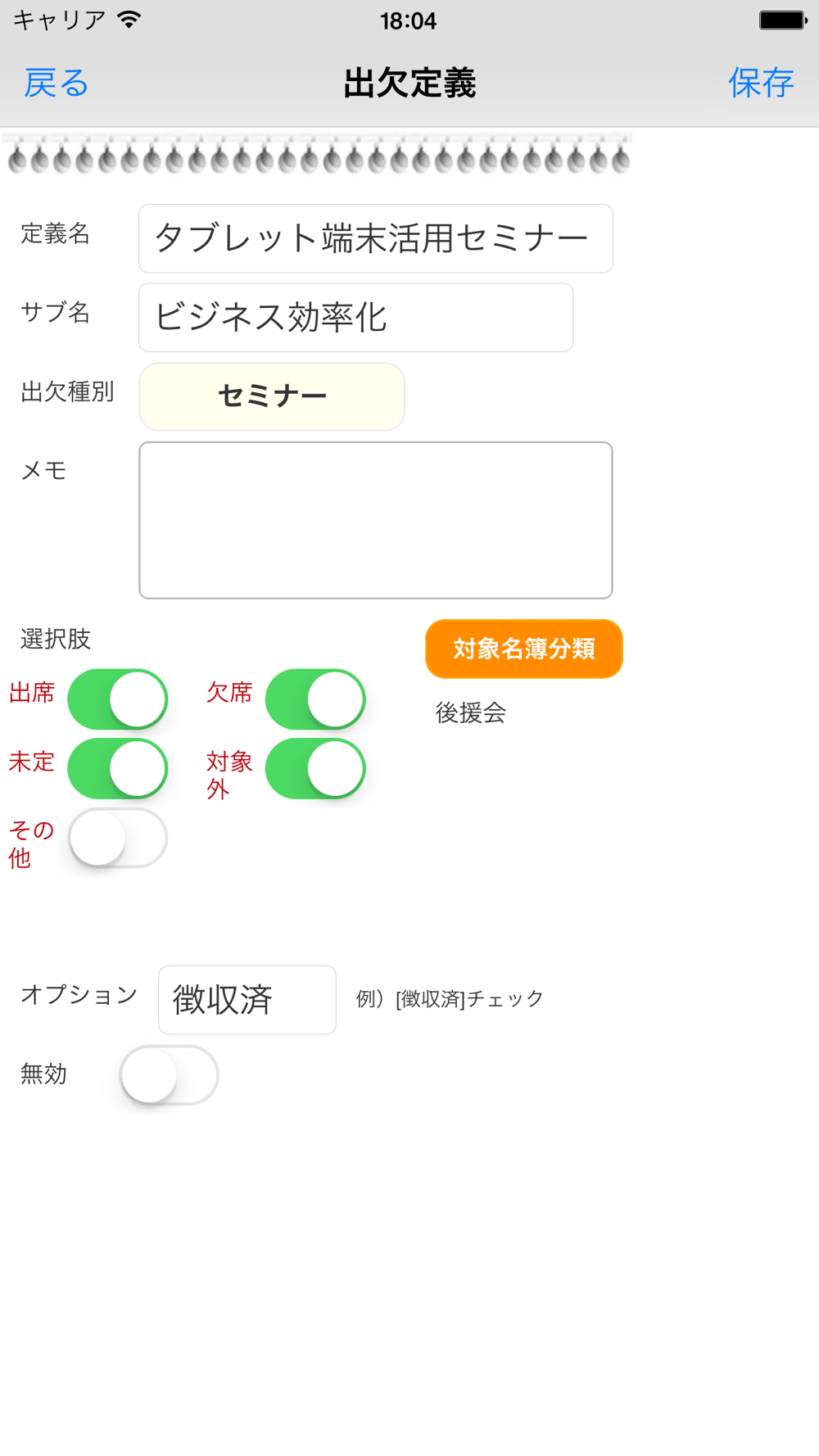
Task: Enable the その他 switch
Action: click(x=118, y=838)
